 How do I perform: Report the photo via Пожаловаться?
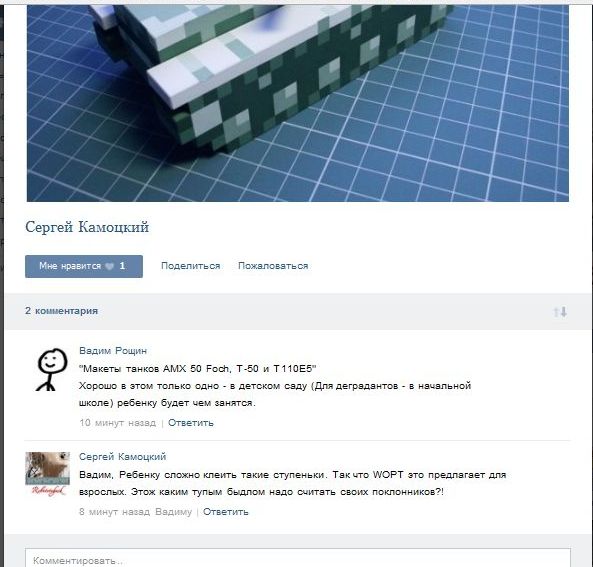pyautogui.click(x=273, y=266)
